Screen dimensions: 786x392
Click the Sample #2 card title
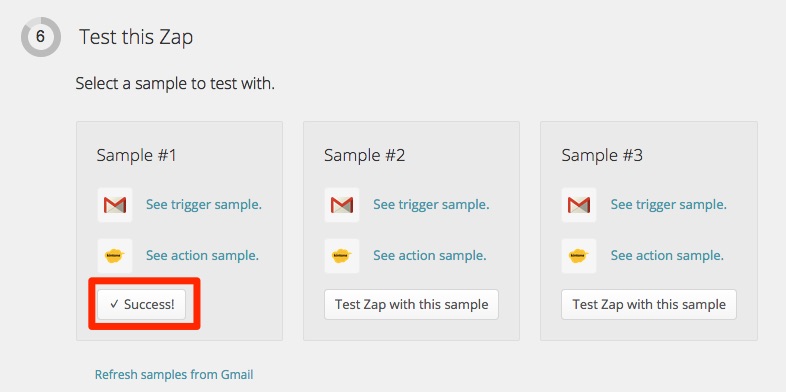[364, 155]
